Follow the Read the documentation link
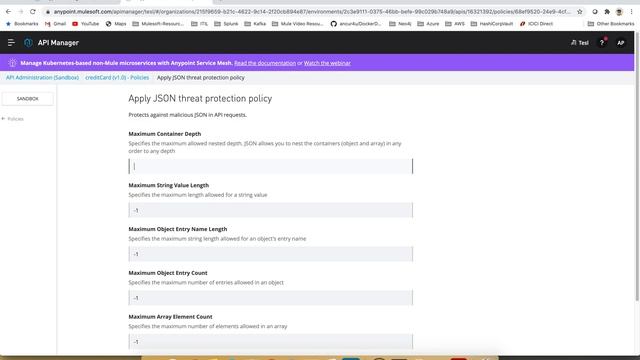 (x=265, y=63)
